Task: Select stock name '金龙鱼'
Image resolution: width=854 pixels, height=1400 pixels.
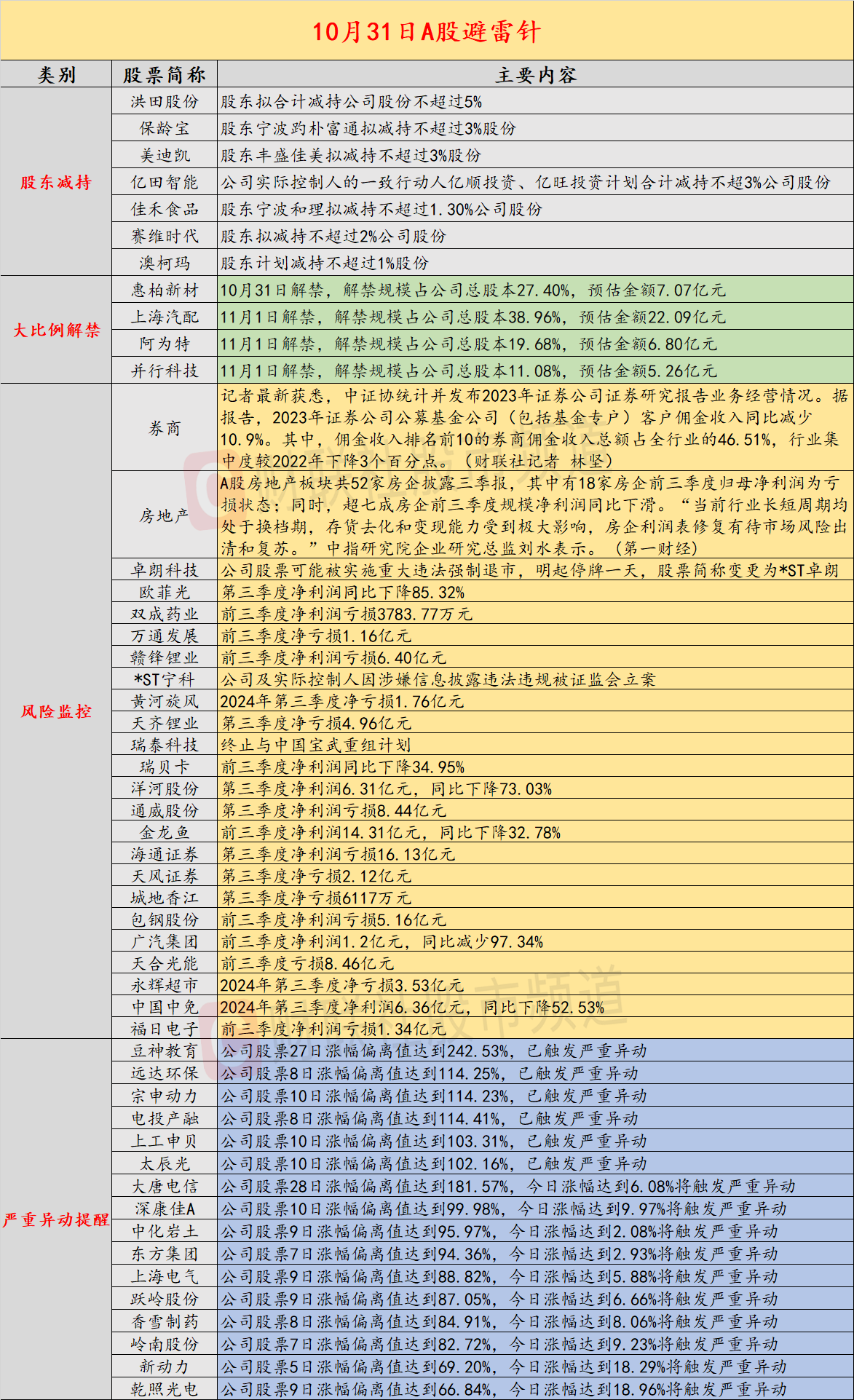Action: pos(165,833)
